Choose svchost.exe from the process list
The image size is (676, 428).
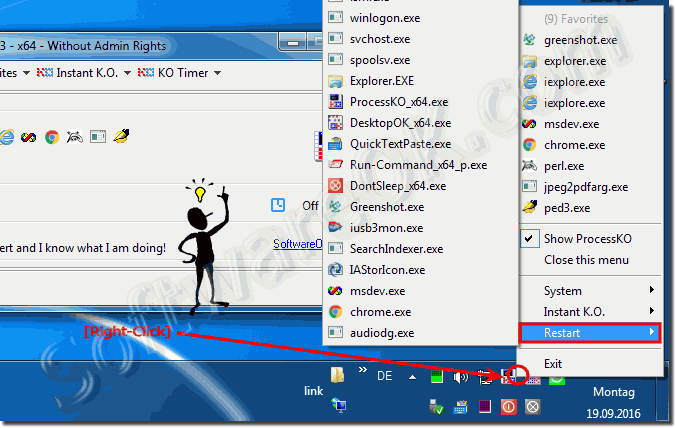420,39
